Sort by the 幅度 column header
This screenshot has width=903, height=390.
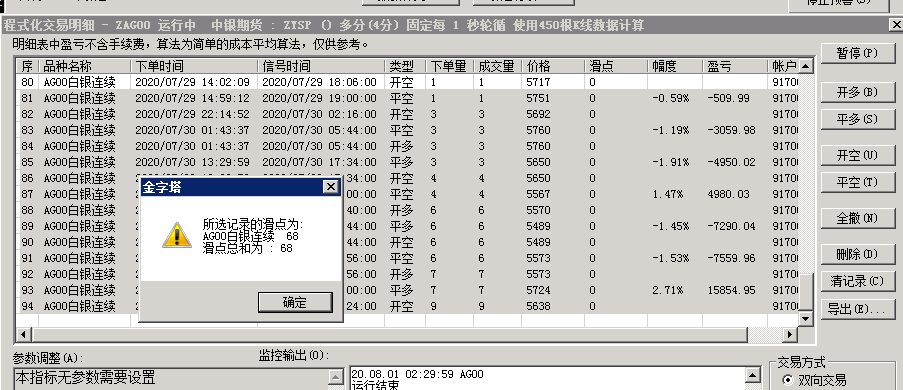(x=675, y=66)
